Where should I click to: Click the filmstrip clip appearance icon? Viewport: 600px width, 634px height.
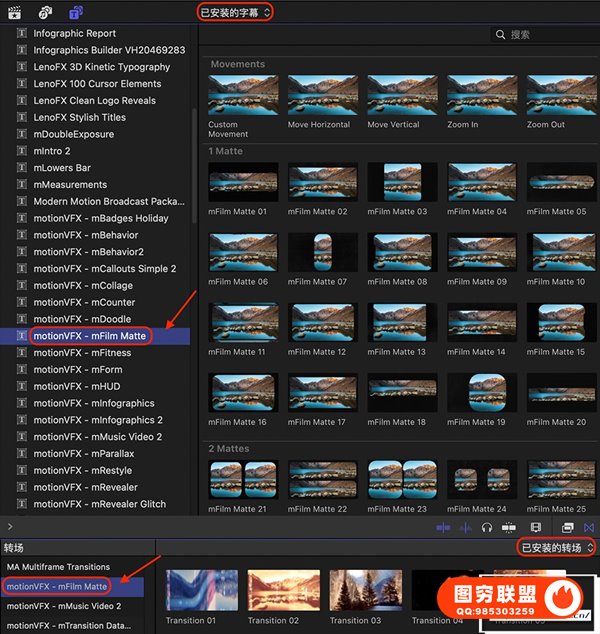click(x=535, y=527)
